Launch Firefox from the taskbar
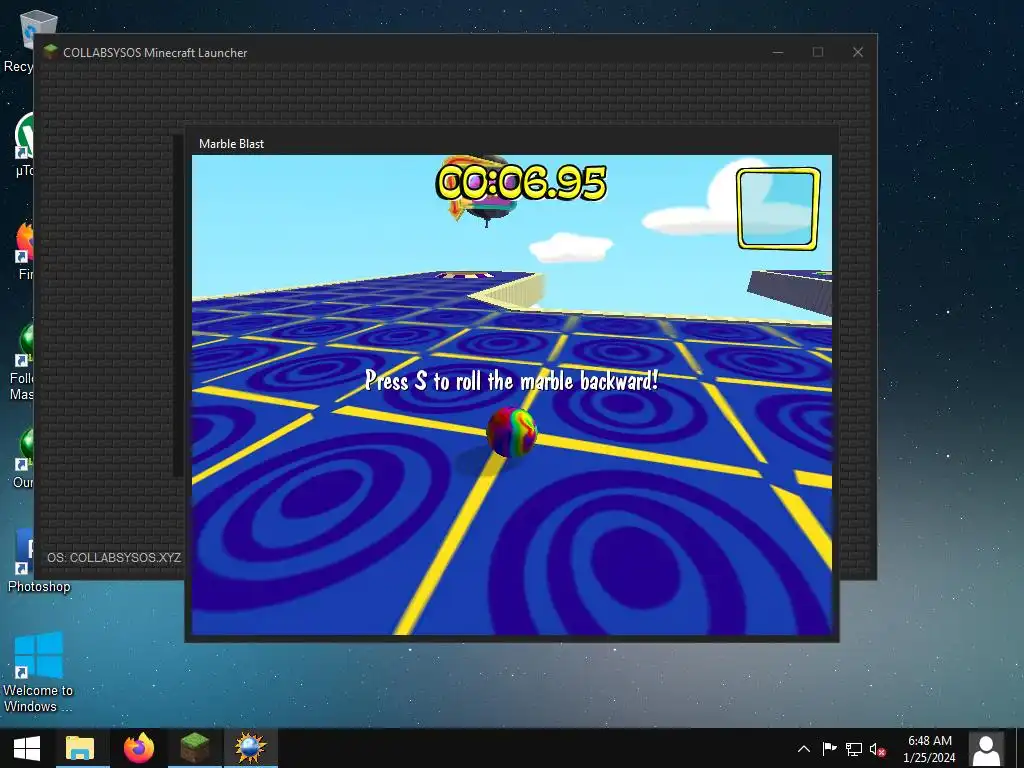Image resolution: width=1024 pixels, height=768 pixels. [x=138, y=748]
